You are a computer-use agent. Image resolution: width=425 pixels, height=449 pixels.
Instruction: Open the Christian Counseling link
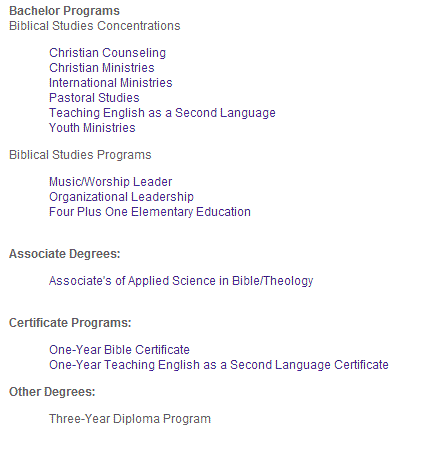tap(107, 53)
